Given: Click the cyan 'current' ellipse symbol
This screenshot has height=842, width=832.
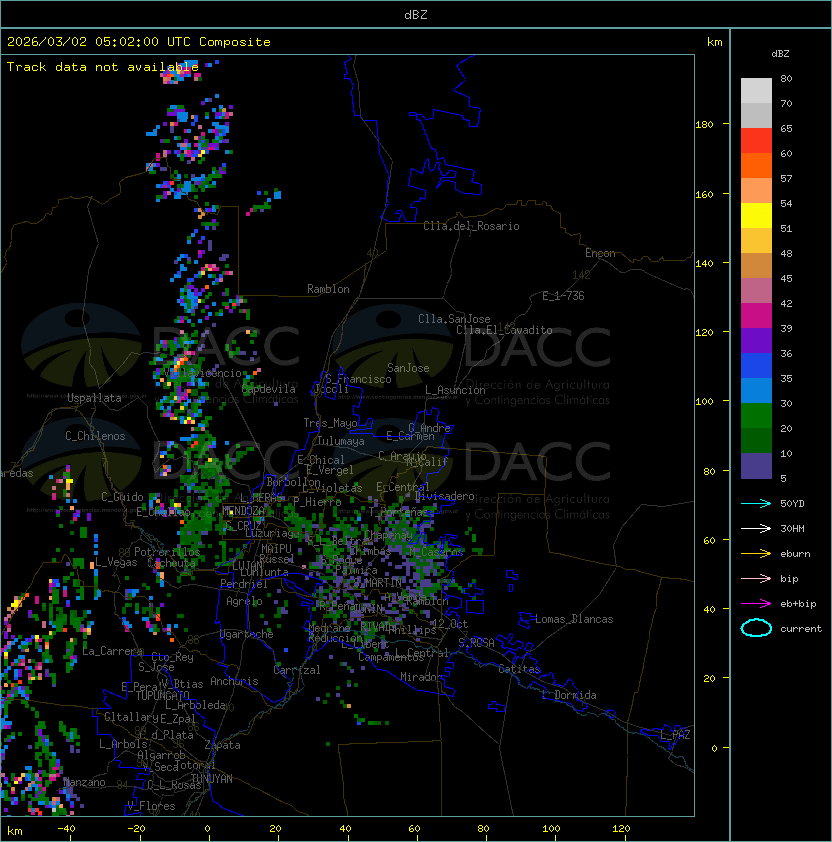Looking at the screenshot, I should [756, 628].
